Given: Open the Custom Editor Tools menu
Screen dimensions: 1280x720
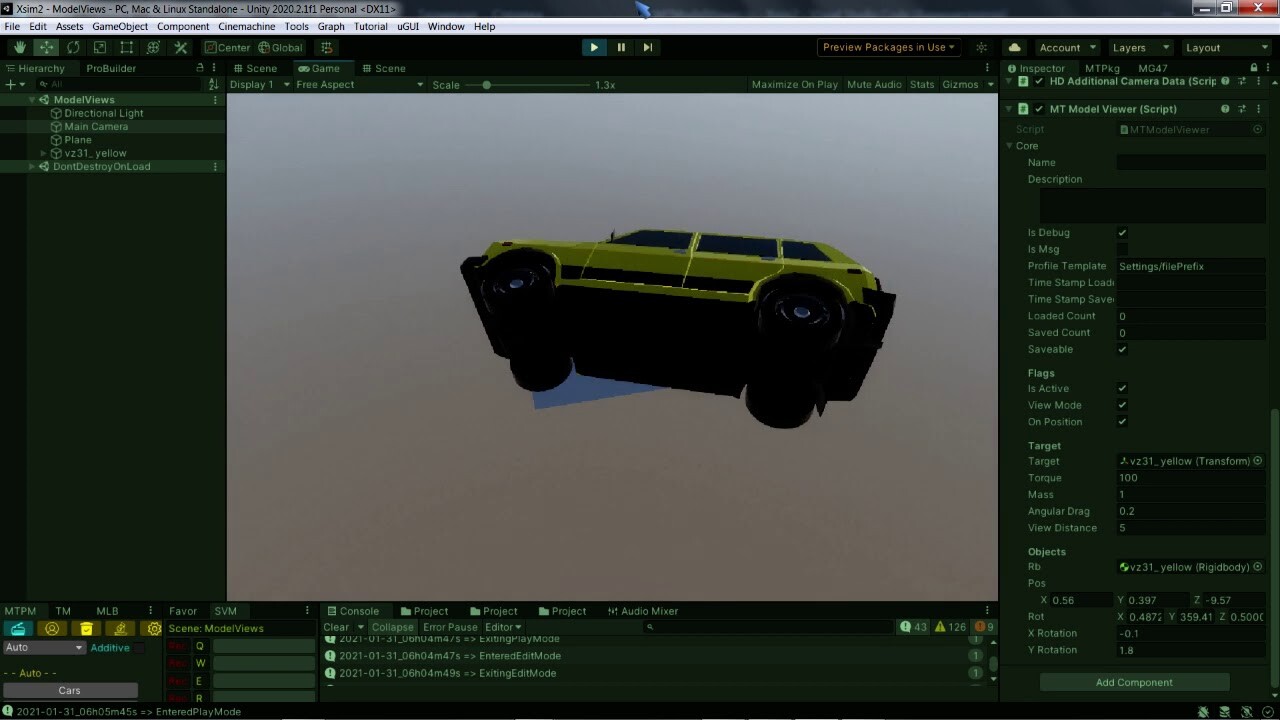Looking at the screenshot, I should tap(182, 47).
